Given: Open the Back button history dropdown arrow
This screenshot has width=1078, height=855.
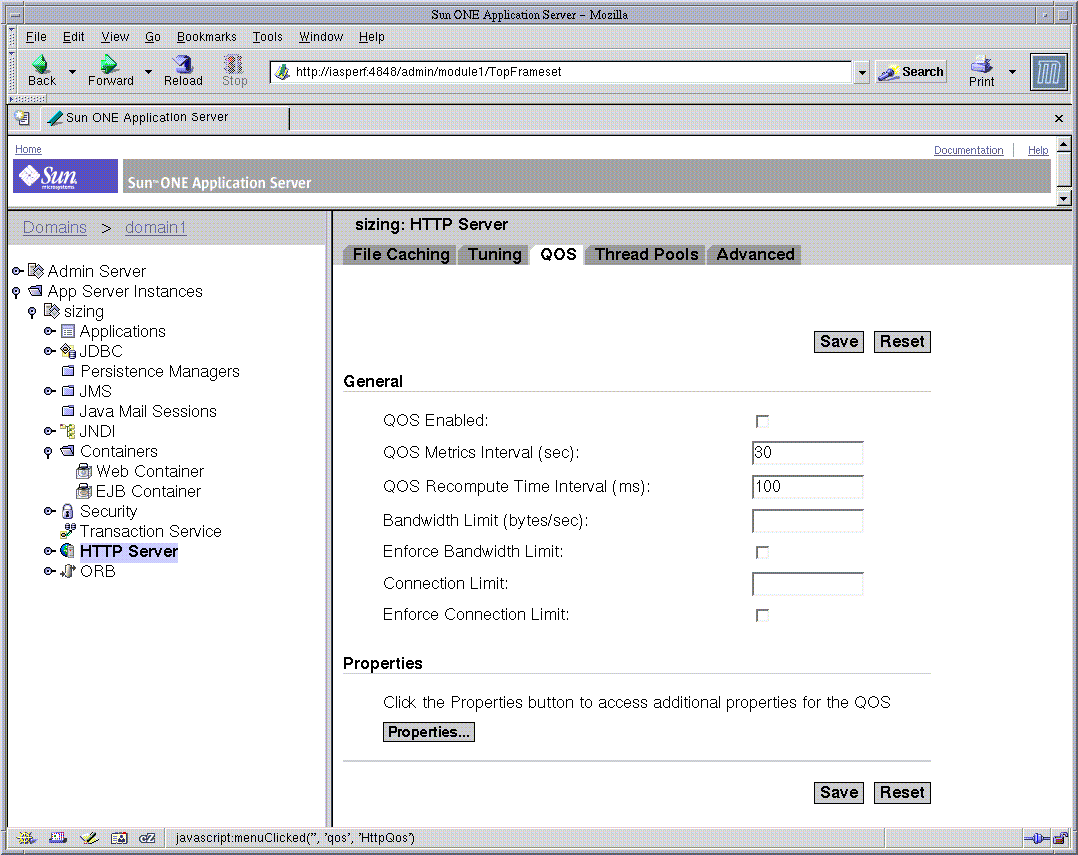Looking at the screenshot, I should coord(72,71).
